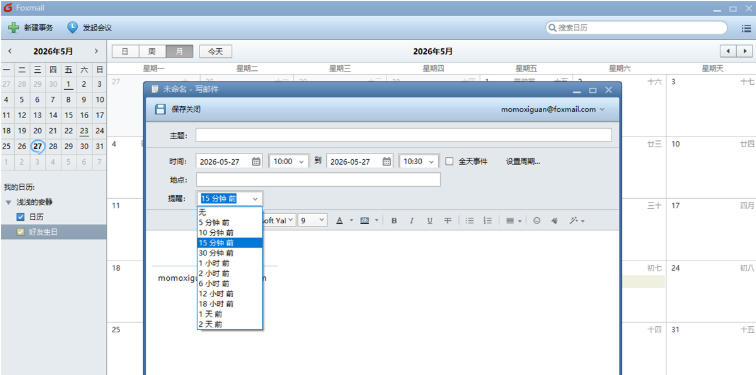Image resolution: width=756 pixels, height=375 pixels.
Task: Toggle strikethrough formatting in the editor
Action: point(447,221)
